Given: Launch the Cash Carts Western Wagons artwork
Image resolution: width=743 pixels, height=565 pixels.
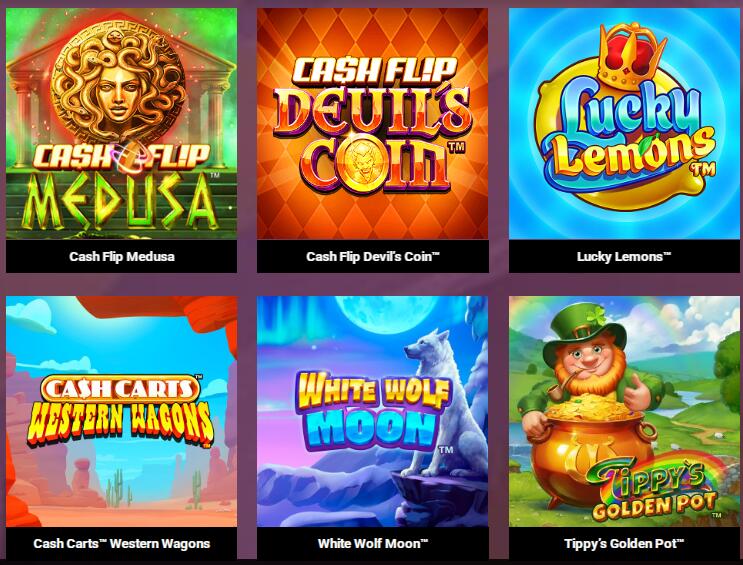Looking at the screenshot, I should point(121,411).
